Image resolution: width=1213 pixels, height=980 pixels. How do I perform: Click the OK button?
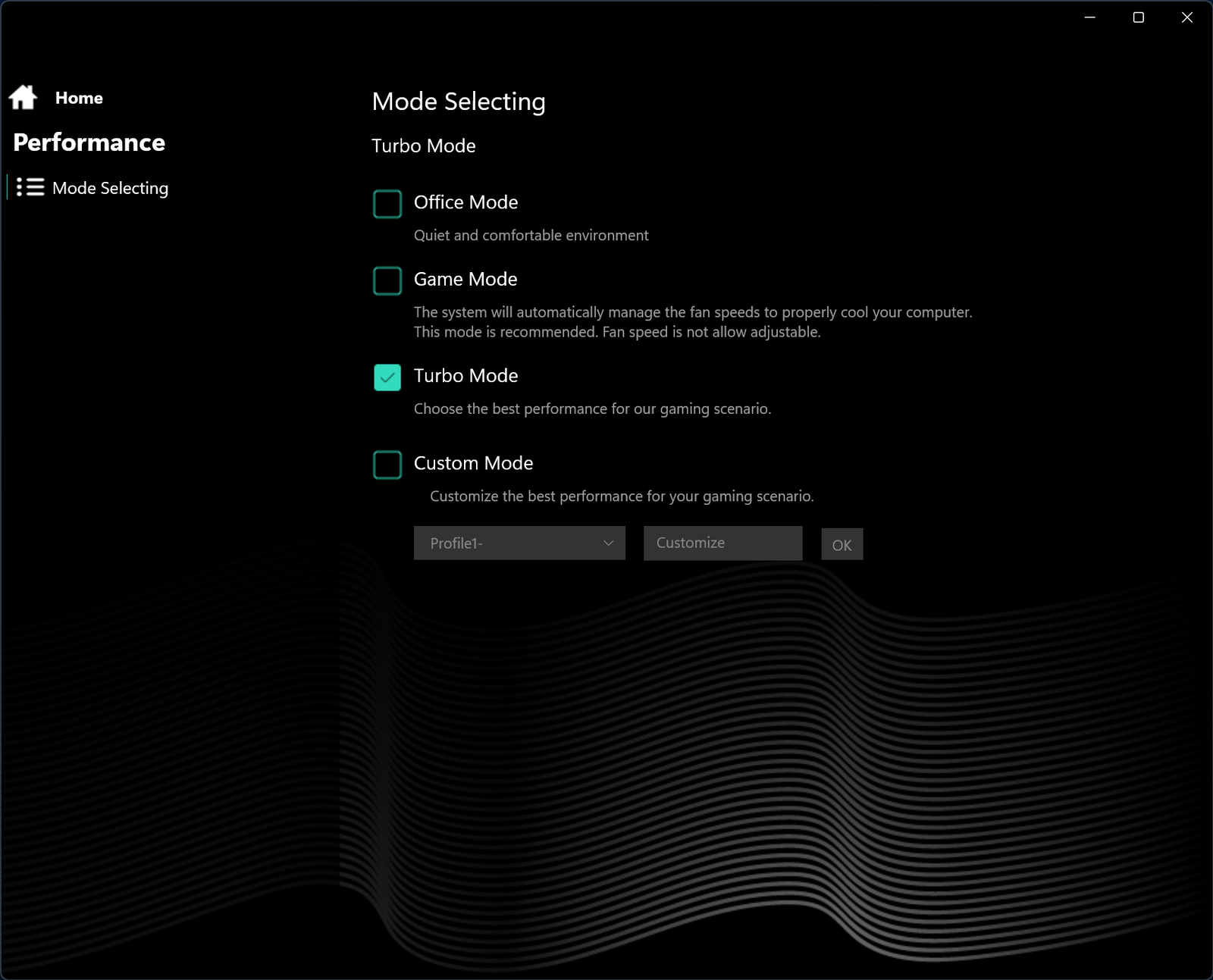click(x=842, y=544)
